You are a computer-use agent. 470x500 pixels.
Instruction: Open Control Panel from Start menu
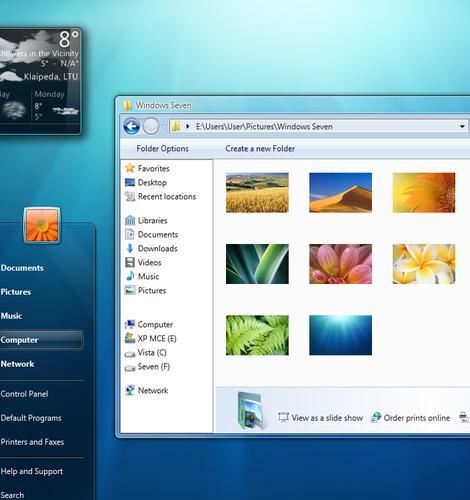click(x=24, y=394)
